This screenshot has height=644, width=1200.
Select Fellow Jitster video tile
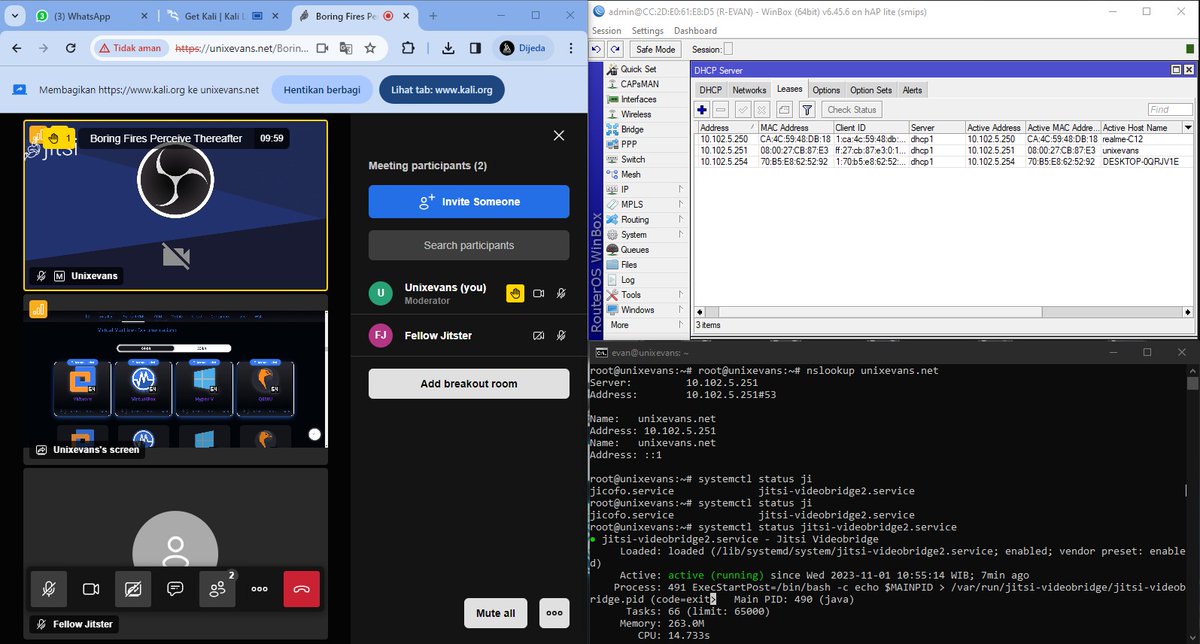click(176, 552)
